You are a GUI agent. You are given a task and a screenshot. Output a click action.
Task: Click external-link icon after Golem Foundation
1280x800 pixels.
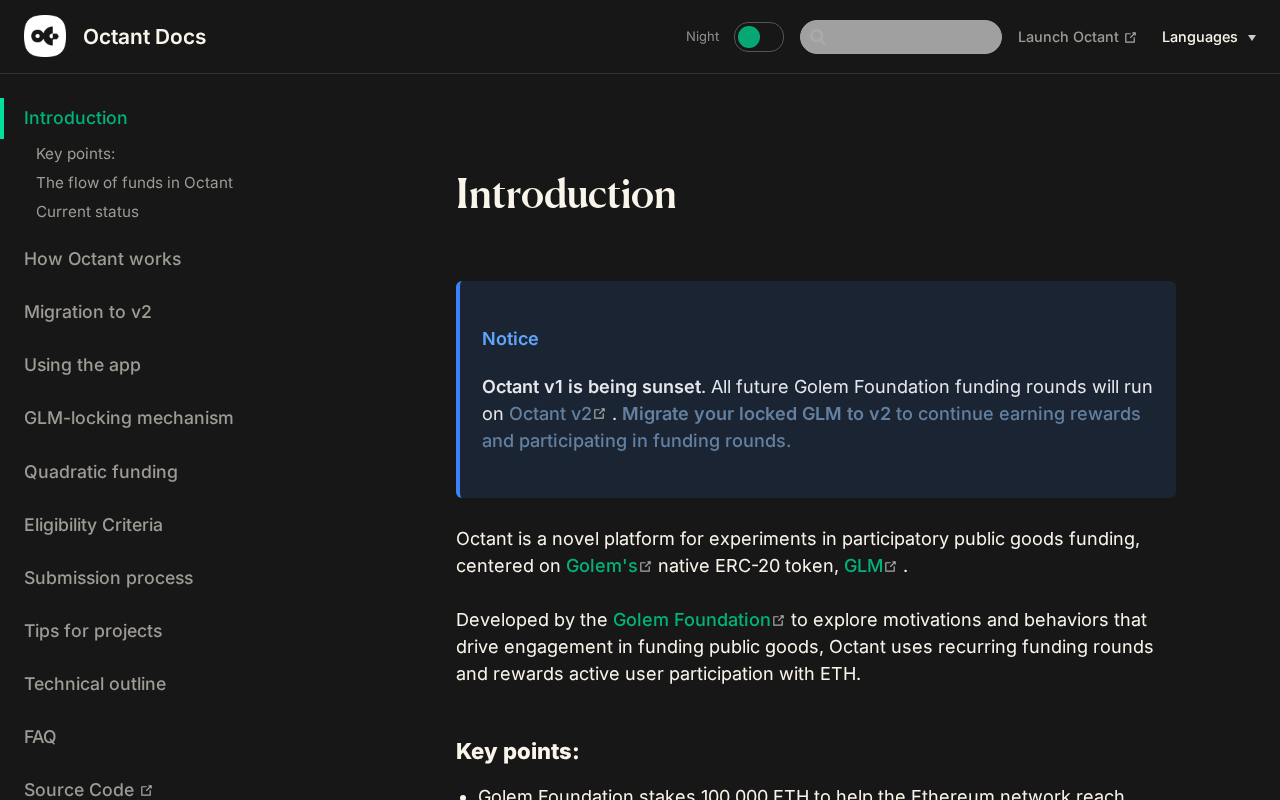(x=779, y=621)
